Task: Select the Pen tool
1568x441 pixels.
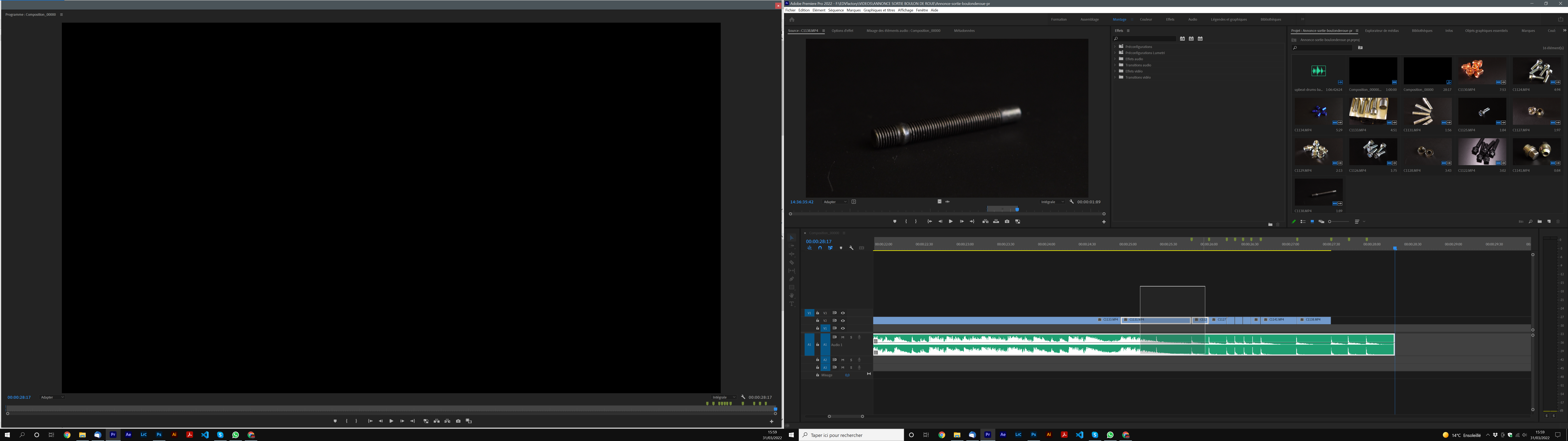Action: click(x=791, y=279)
